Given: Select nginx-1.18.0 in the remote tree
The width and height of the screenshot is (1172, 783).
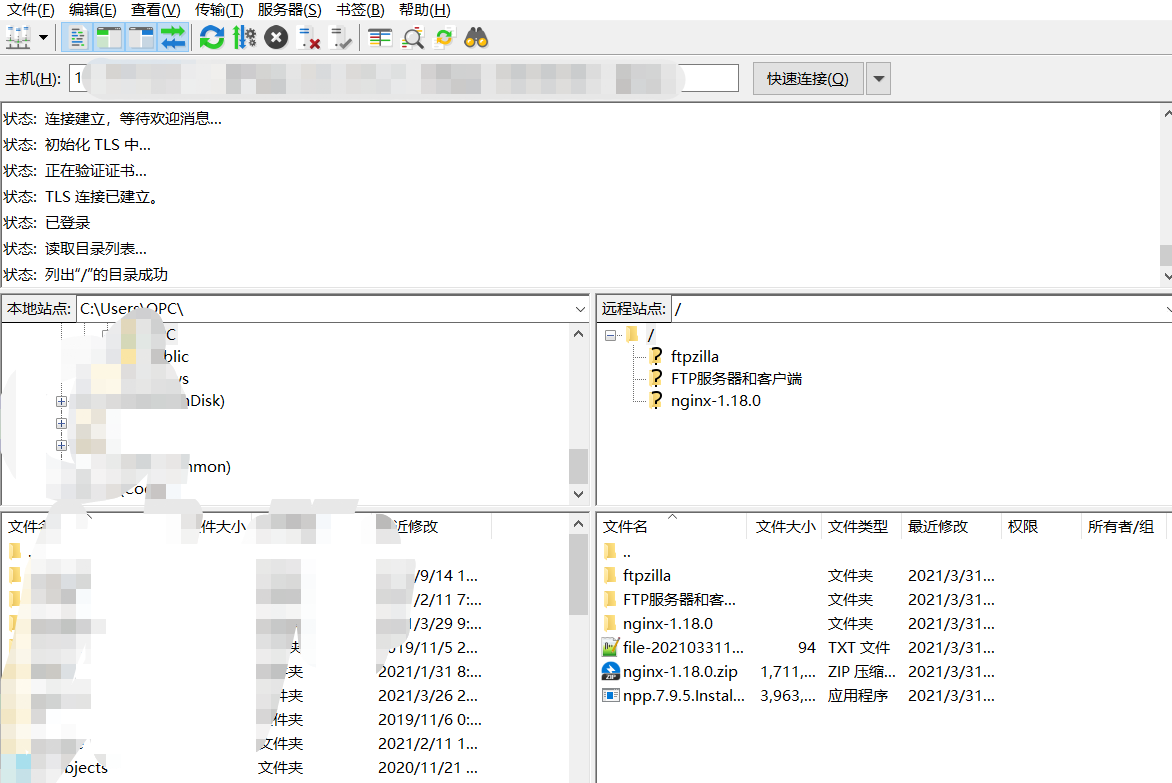Looking at the screenshot, I should pyautogui.click(x=715, y=400).
